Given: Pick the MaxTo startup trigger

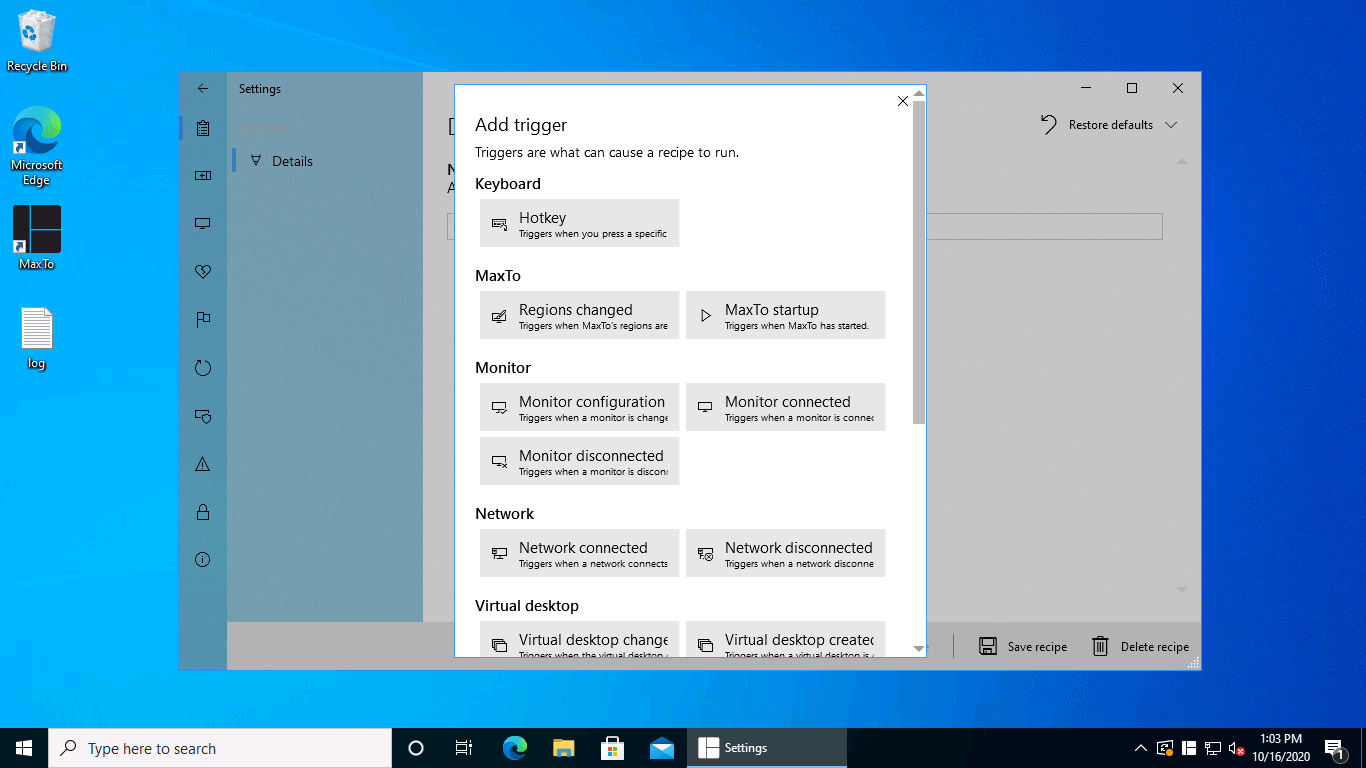Looking at the screenshot, I should 785,315.
